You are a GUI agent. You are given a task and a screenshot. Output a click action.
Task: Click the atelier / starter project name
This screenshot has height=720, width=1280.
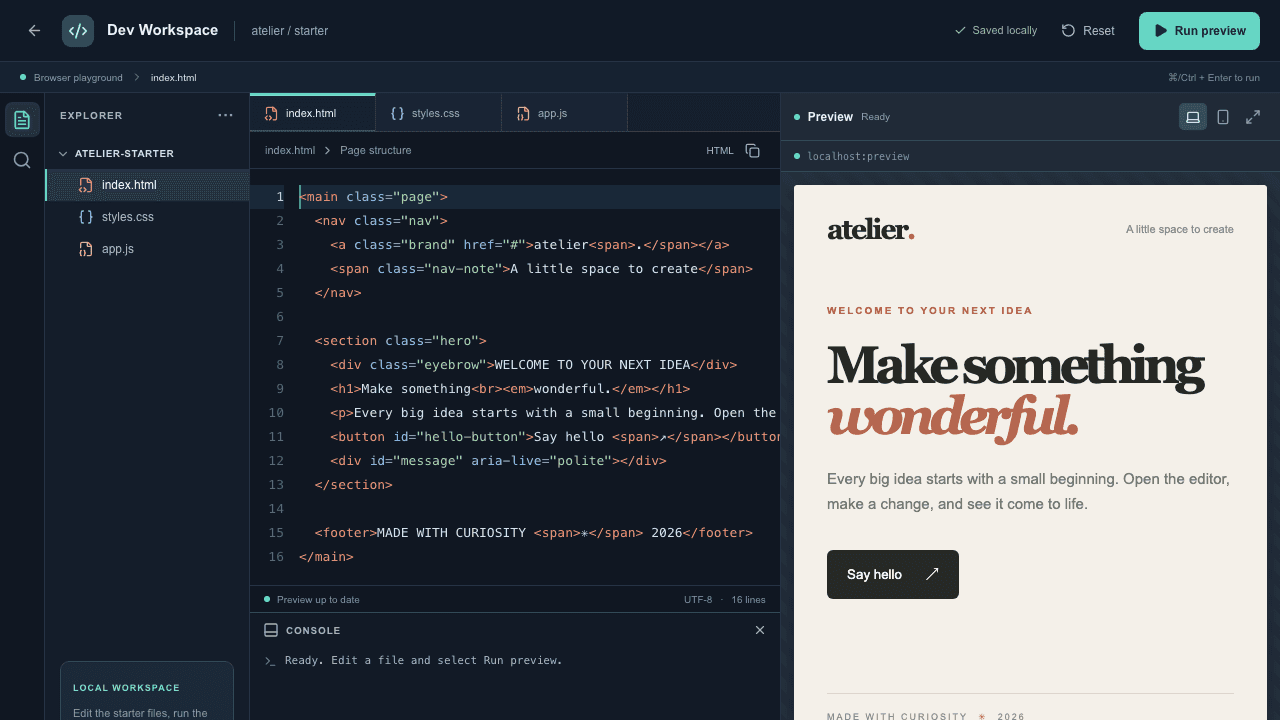click(290, 31)
